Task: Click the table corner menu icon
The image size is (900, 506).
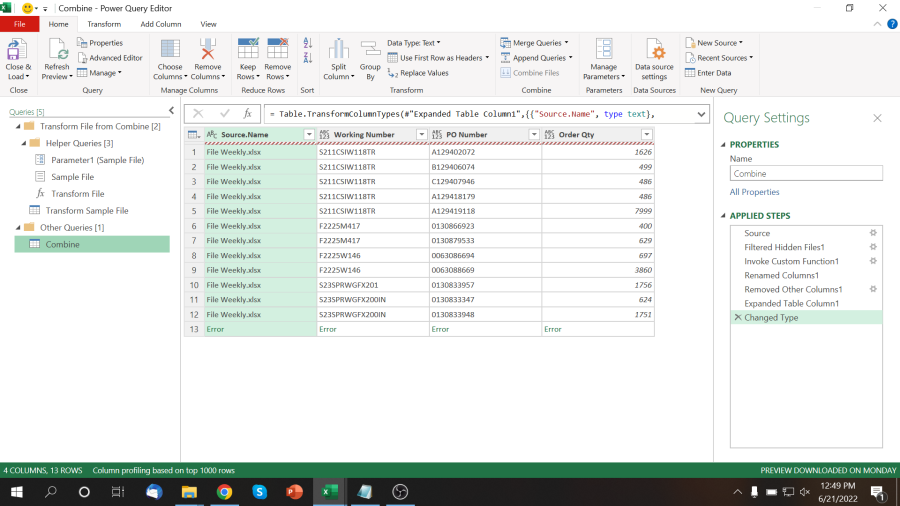Action: 193,135
